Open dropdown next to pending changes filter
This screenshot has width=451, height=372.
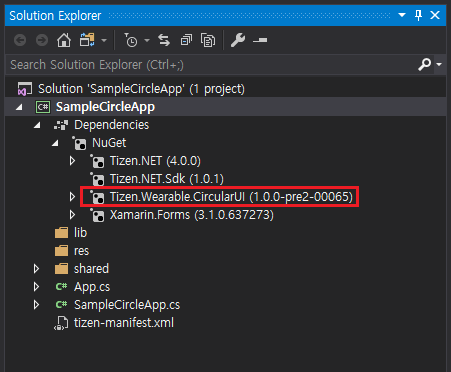[x=147, y=41]
